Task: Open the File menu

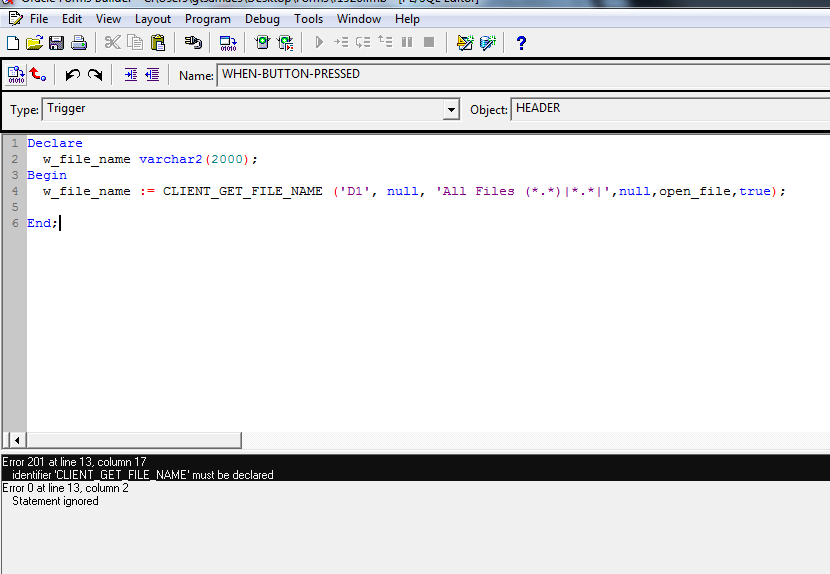Action: tap(39, 19)
